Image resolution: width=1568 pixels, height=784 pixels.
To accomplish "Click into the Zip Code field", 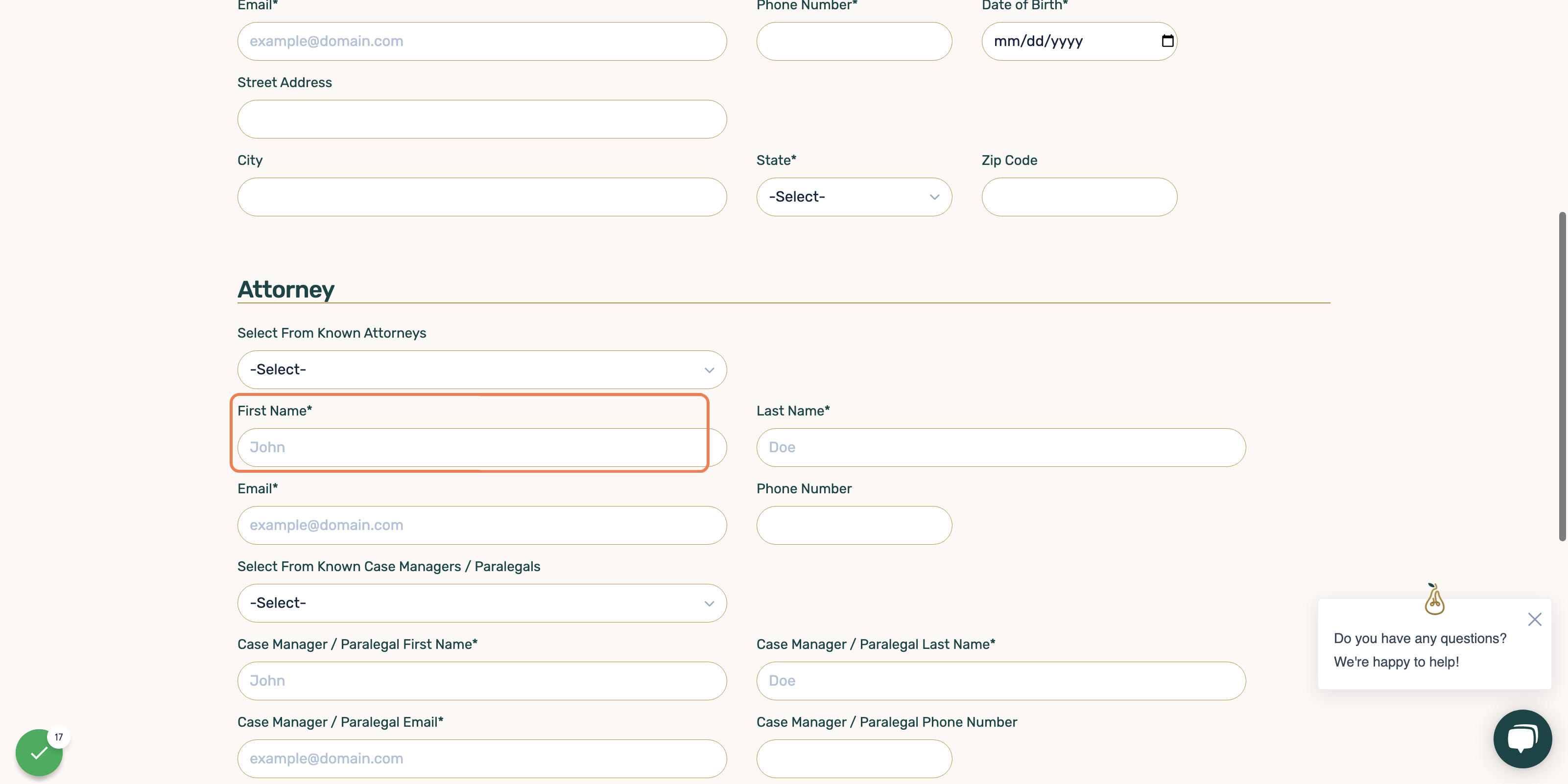I will coord(1079,196).
